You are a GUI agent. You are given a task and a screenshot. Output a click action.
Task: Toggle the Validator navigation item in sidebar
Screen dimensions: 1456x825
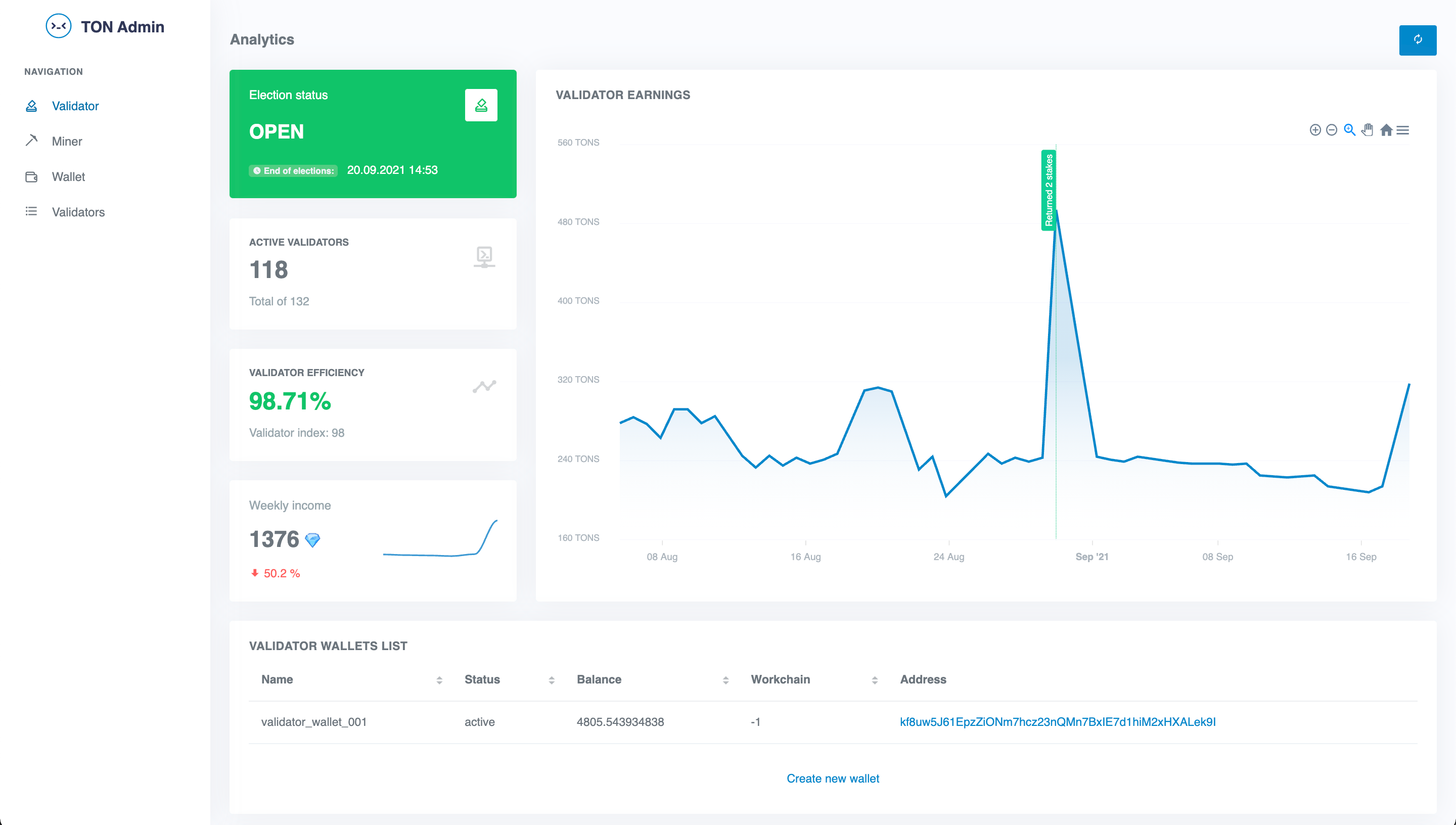74,105
